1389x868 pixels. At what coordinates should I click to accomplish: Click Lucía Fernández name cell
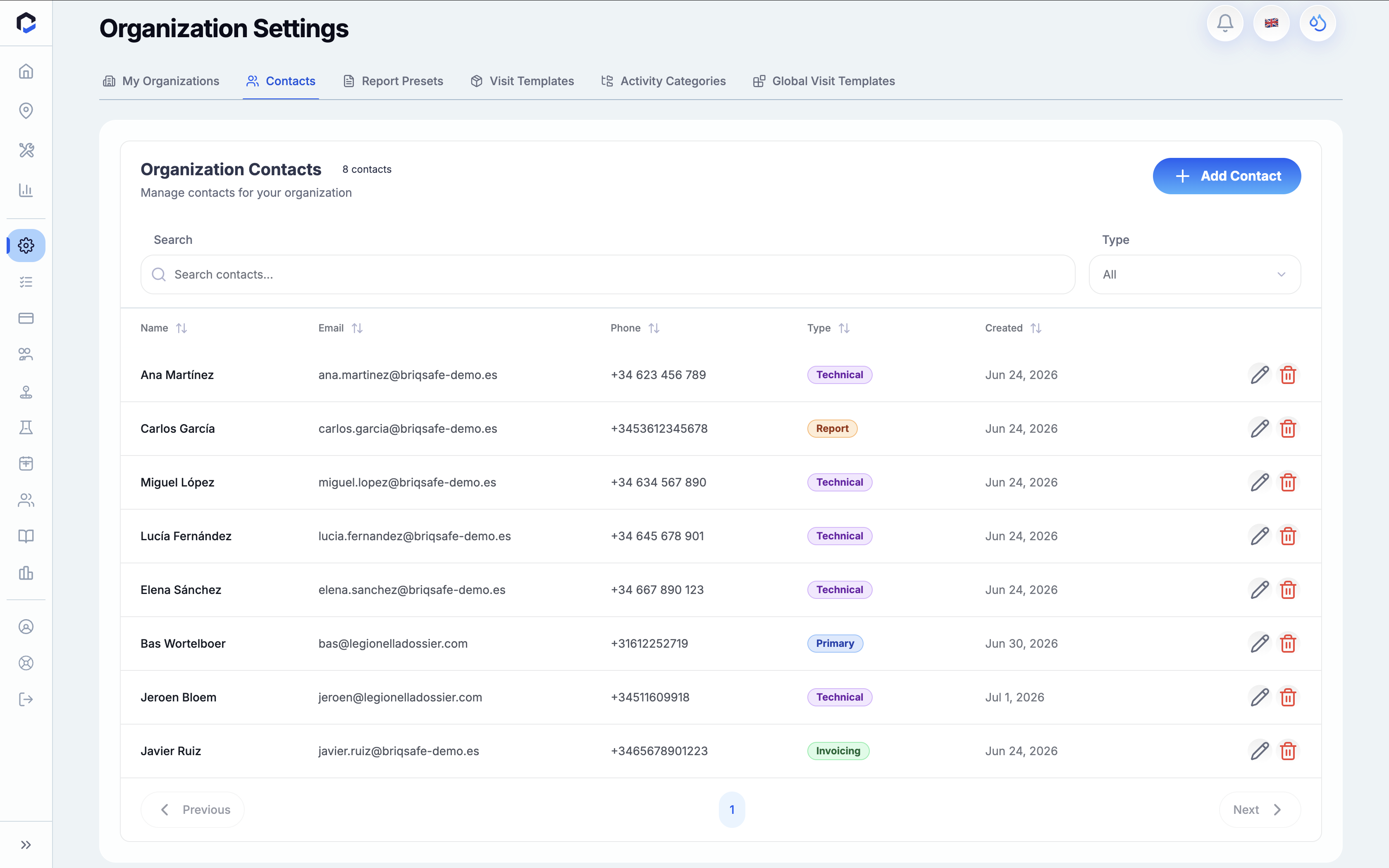186,536
